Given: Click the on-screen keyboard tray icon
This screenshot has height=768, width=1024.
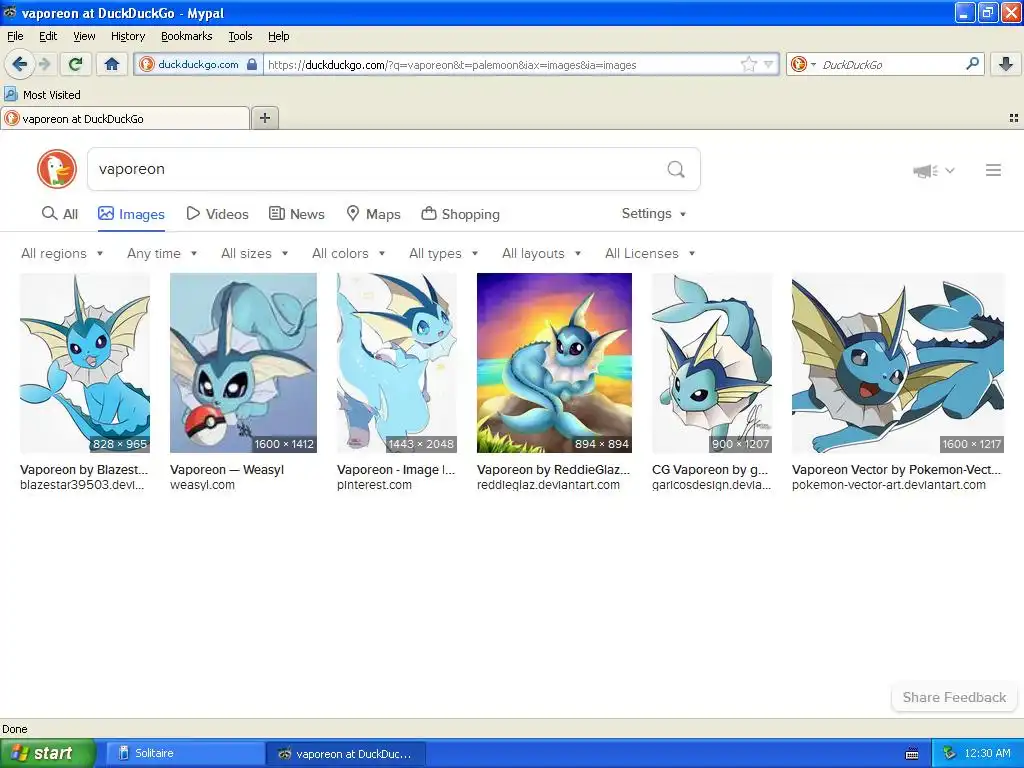Looking at the screenshot, I should [912, 754].
